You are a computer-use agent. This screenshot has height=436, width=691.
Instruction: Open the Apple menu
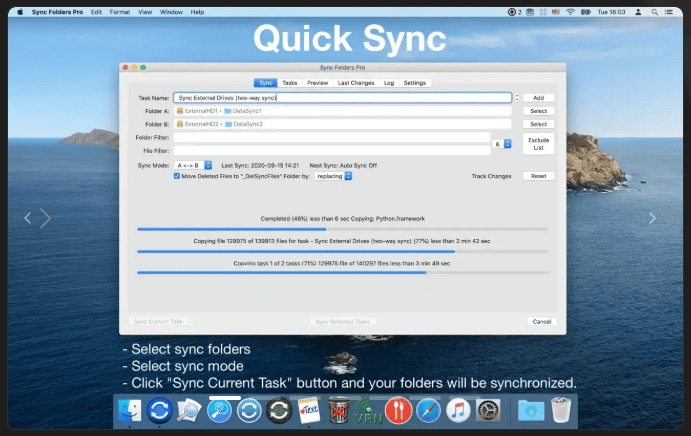click(20, 12)
